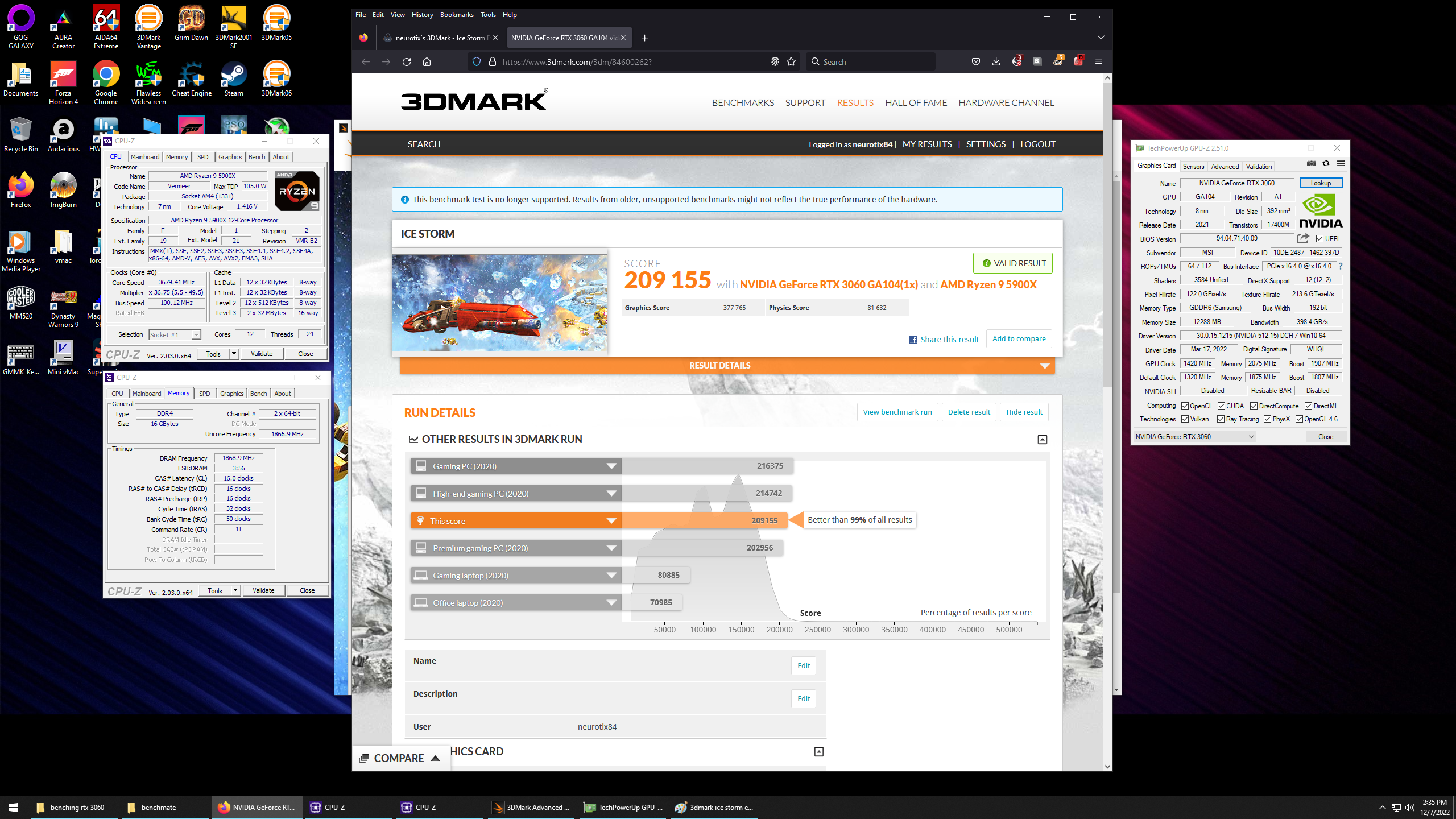Take GPU-Z screenshot with camera icon
Image resolution: width=1456 pixels, height=819 pixels.
point(1312,164)
